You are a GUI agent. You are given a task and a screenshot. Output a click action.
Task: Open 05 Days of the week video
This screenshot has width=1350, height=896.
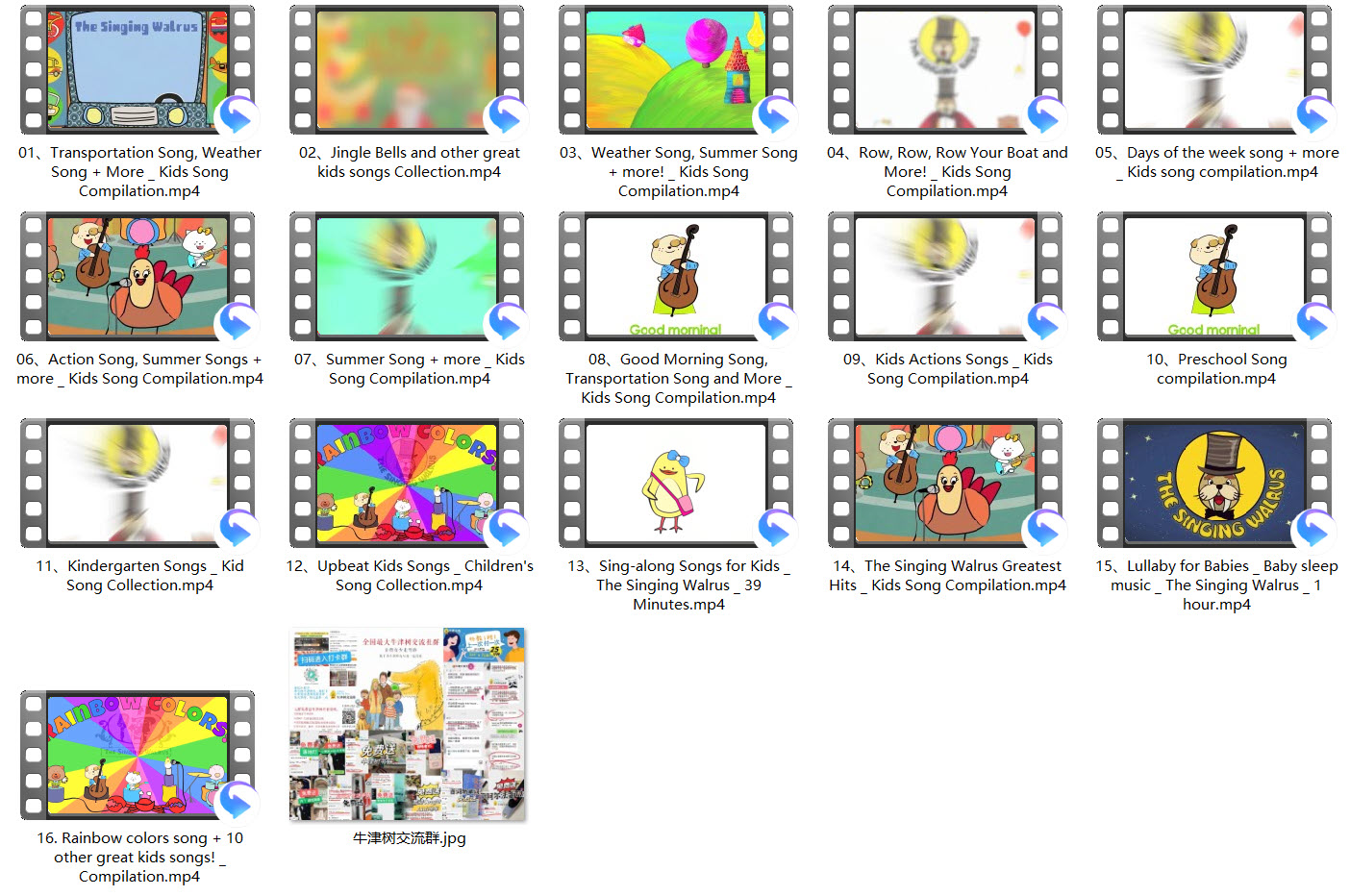(1214, 71)
